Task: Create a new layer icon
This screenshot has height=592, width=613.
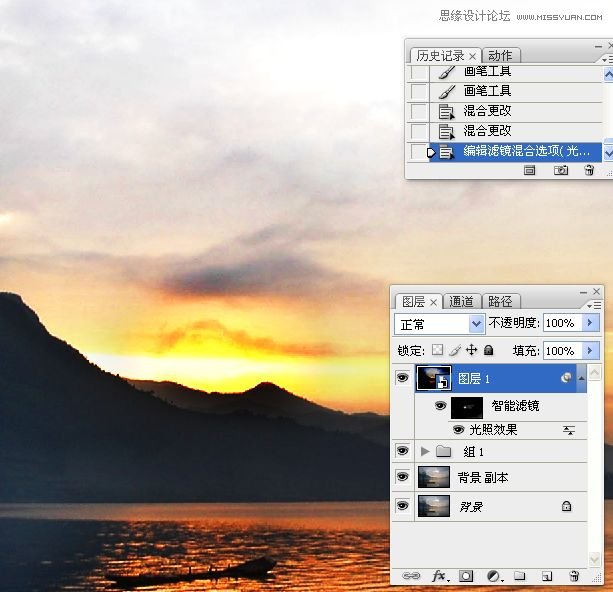Action: (547, 576)
